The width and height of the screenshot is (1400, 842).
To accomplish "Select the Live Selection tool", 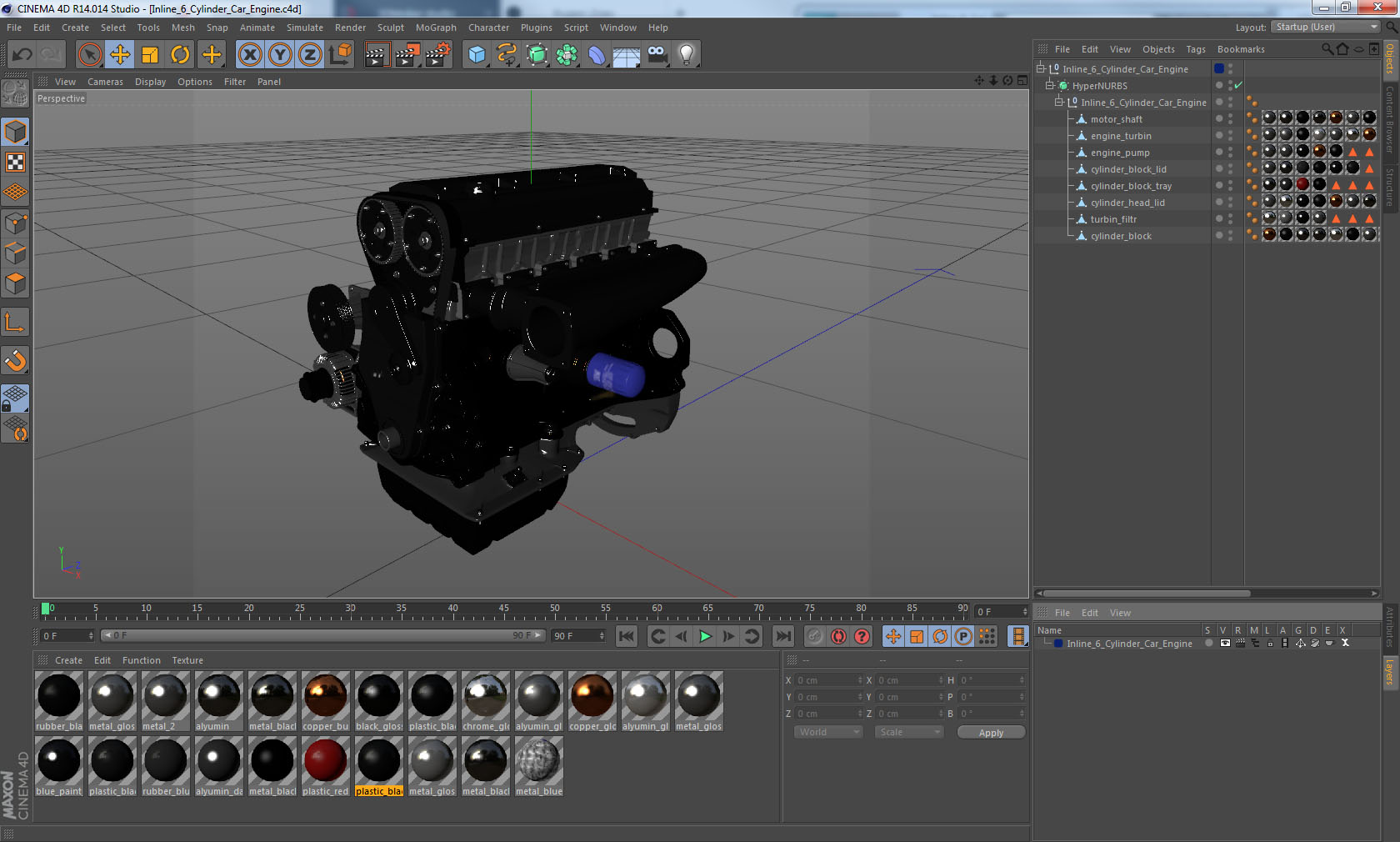I will [x=89, y=55].
